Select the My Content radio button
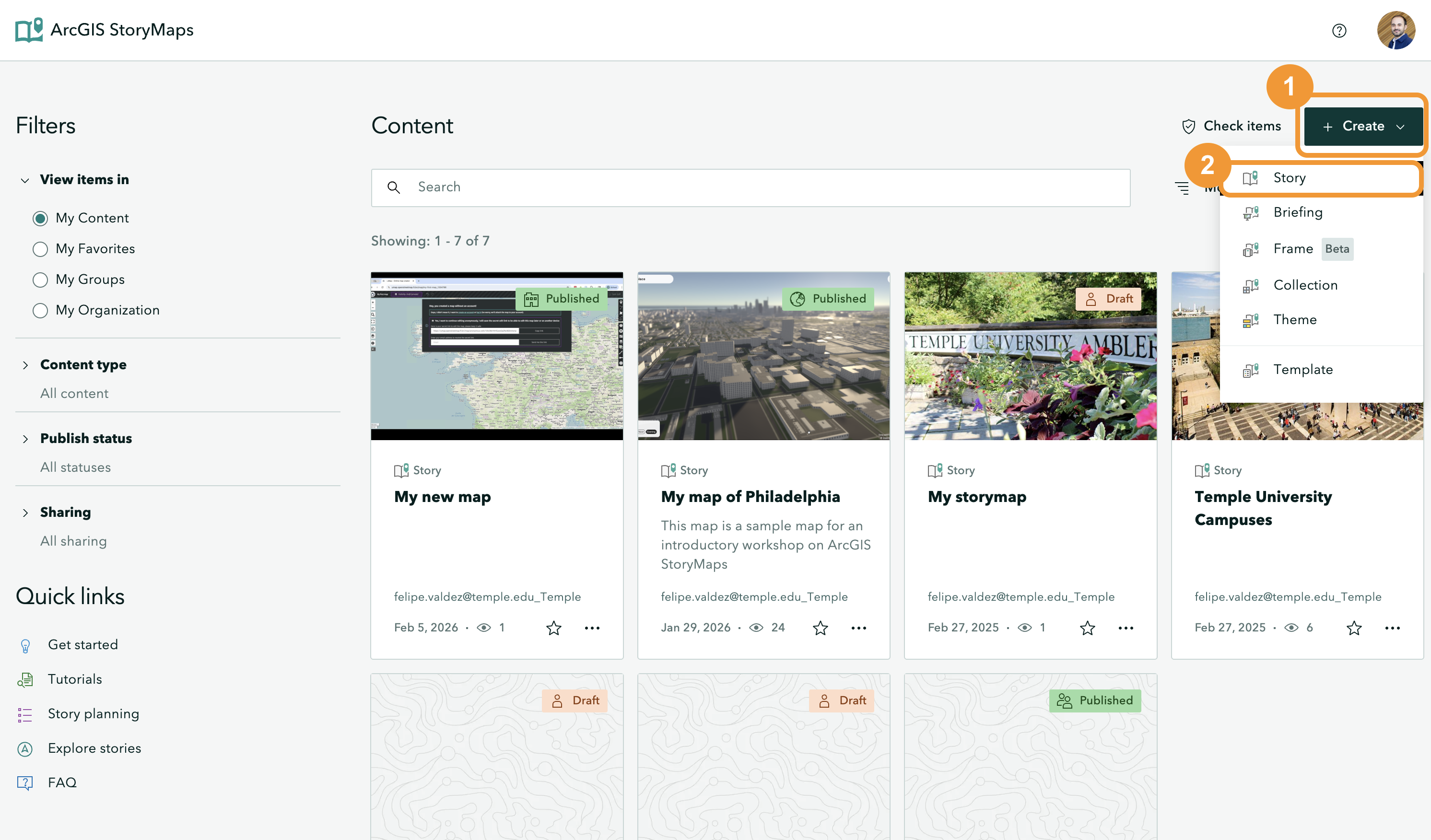Viewport: 1431px width, 840px height. click(x=40, y=219)
